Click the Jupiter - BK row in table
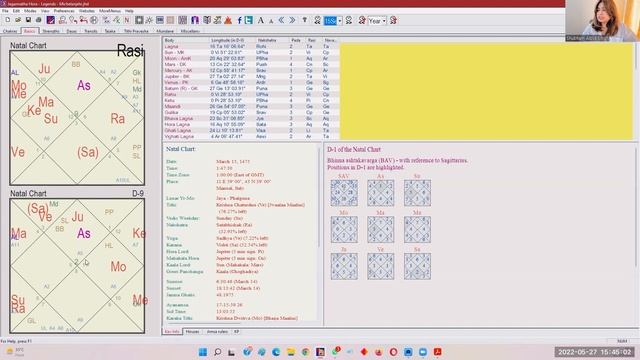This screenshot has width=640, height=360. [x=250, y=76]
